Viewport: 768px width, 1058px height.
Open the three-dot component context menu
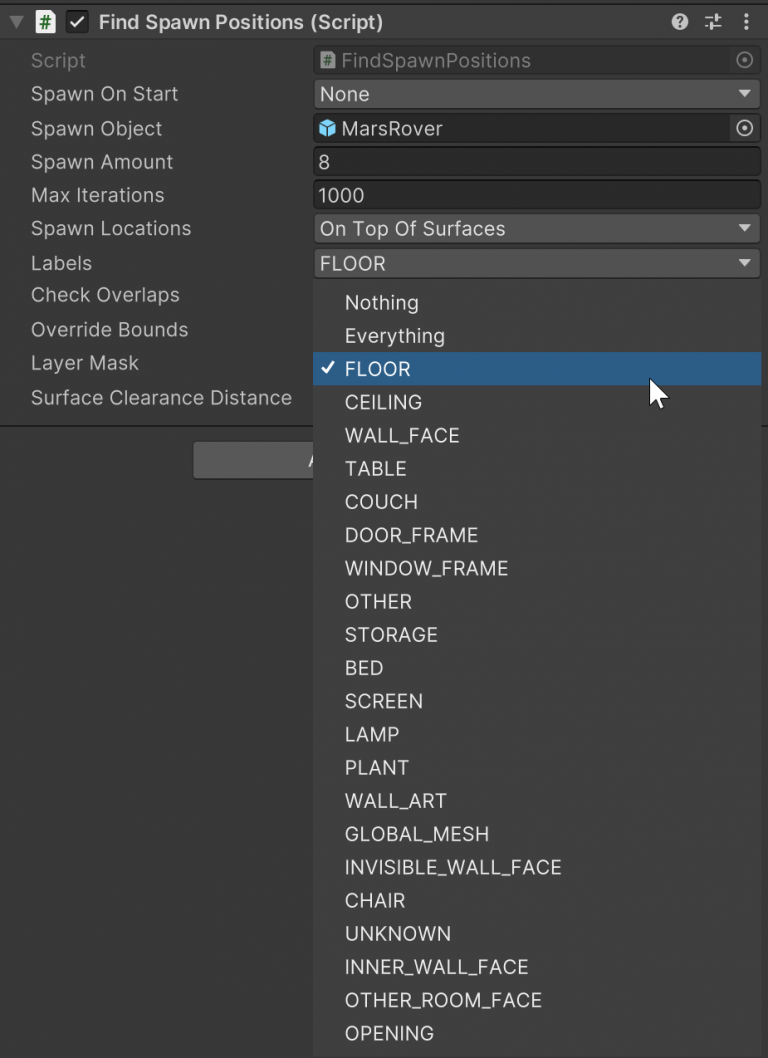tap(746, 22)
